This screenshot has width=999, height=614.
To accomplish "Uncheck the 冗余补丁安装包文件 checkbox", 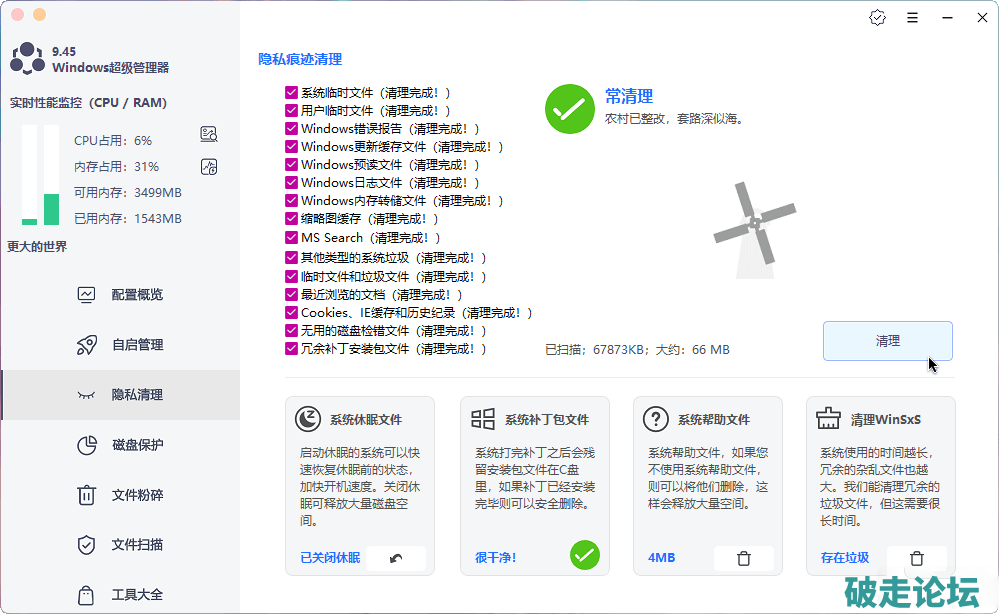I will click(x=291, y=349).
